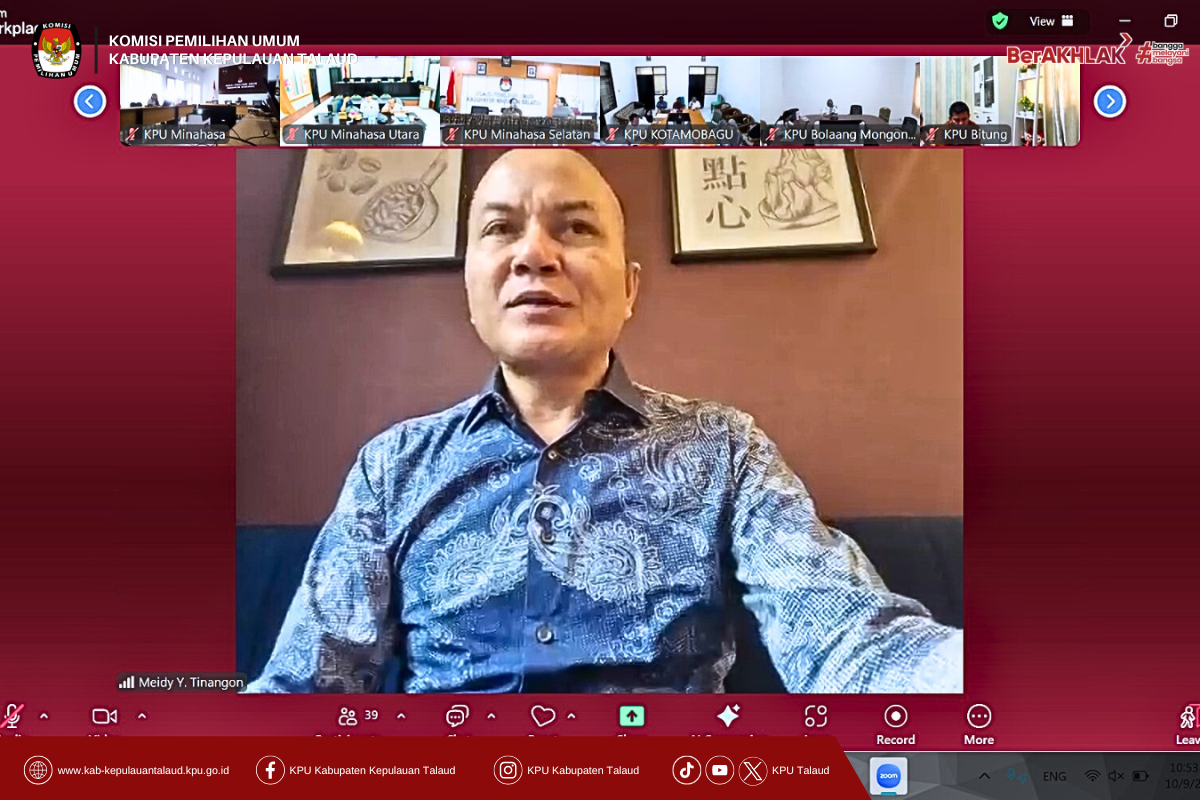Expand the chevron next to Participants

click(401, 716)
